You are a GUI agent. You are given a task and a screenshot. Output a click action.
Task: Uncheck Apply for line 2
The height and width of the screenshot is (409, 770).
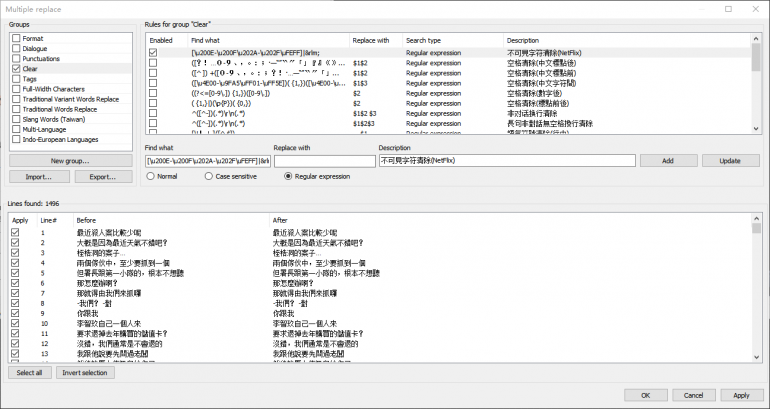(15, 243)
